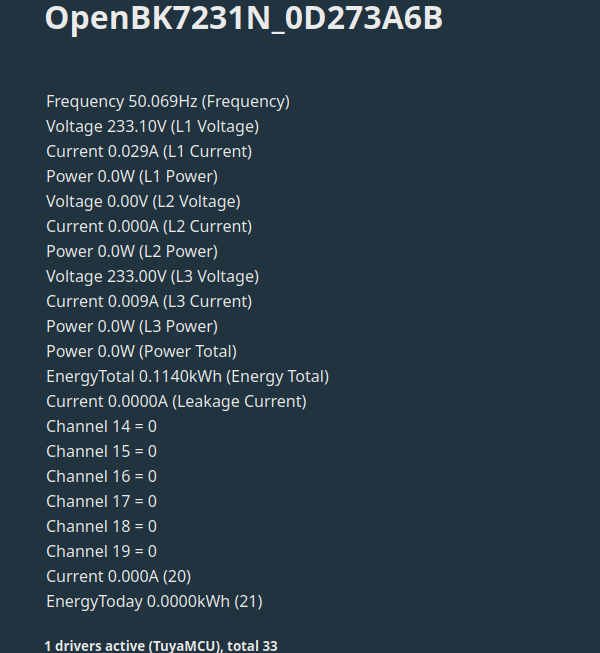Select the Frequency 50.069Hz reading

[x=168, y=102]
